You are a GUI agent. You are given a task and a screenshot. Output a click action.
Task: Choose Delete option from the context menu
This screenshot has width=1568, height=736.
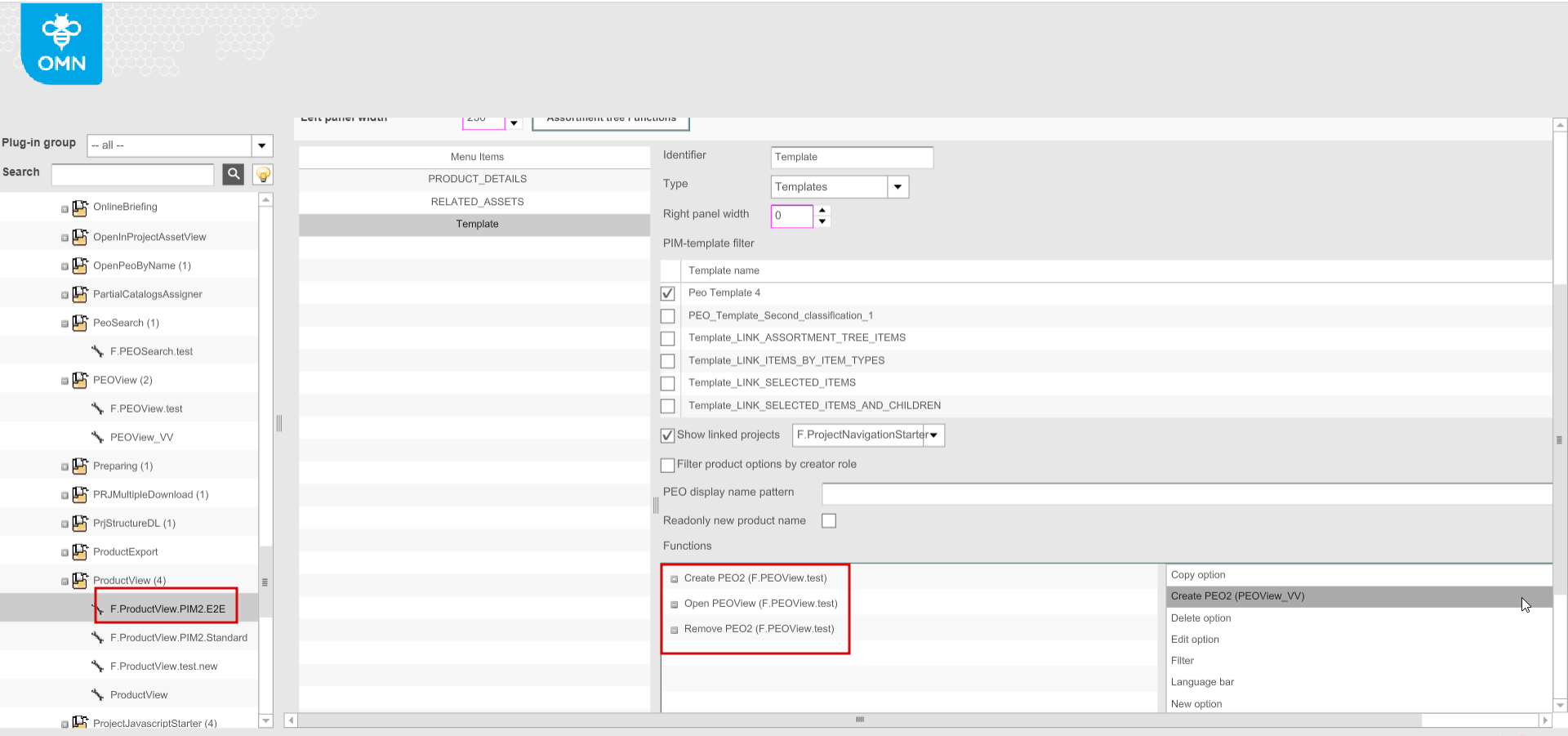click(1200, 618)
